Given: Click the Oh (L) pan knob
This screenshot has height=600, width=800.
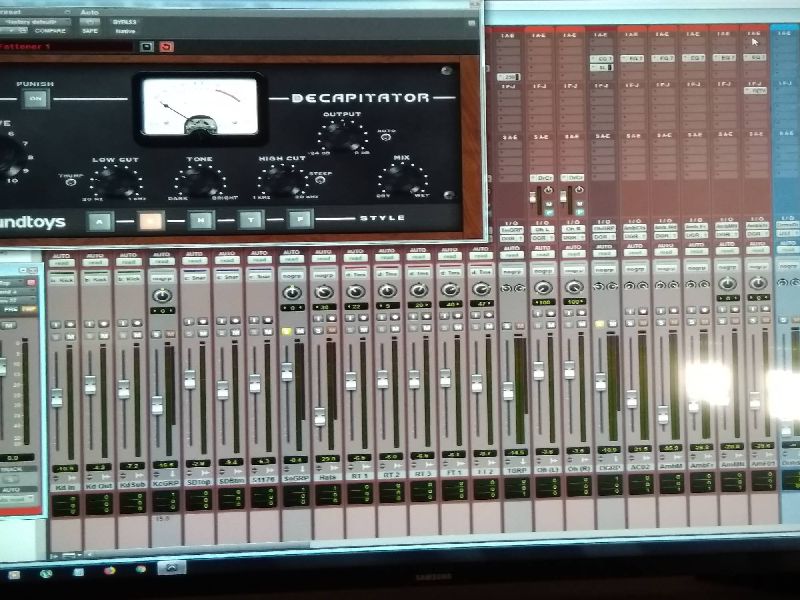Looking at the screenshot, I should tap(543, 288).
